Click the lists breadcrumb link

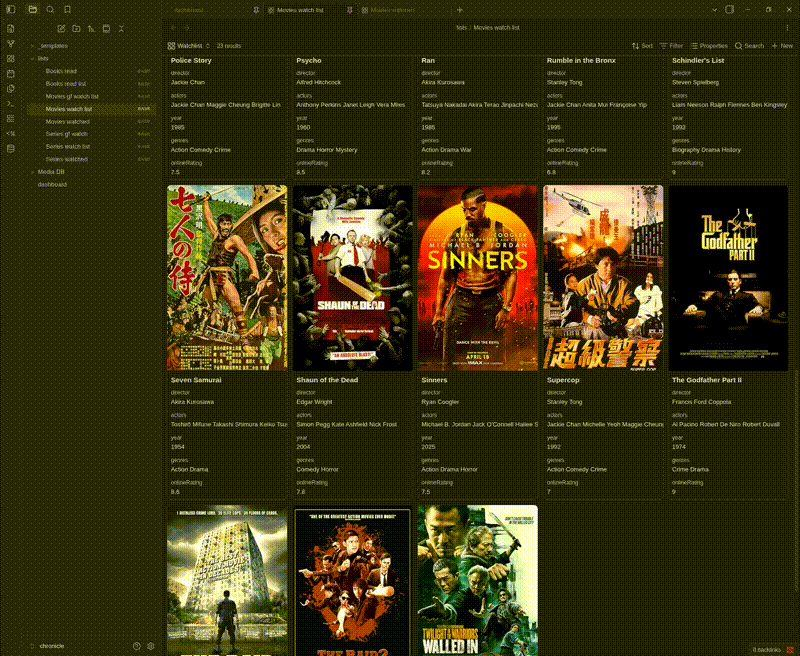click(461, 28)
